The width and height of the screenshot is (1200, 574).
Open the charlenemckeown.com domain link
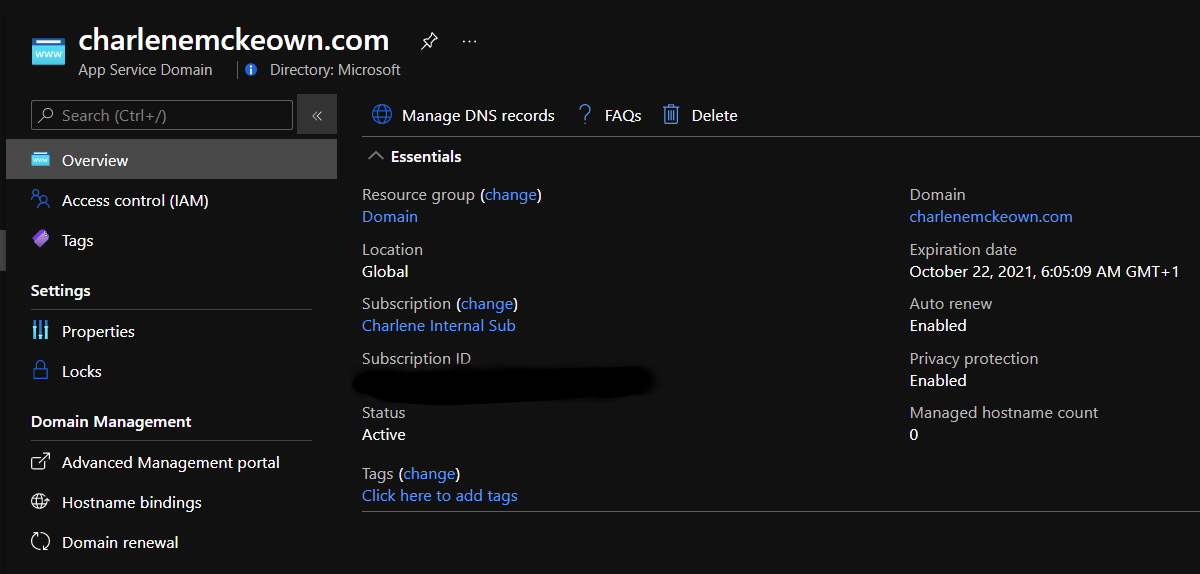point(991,217)
